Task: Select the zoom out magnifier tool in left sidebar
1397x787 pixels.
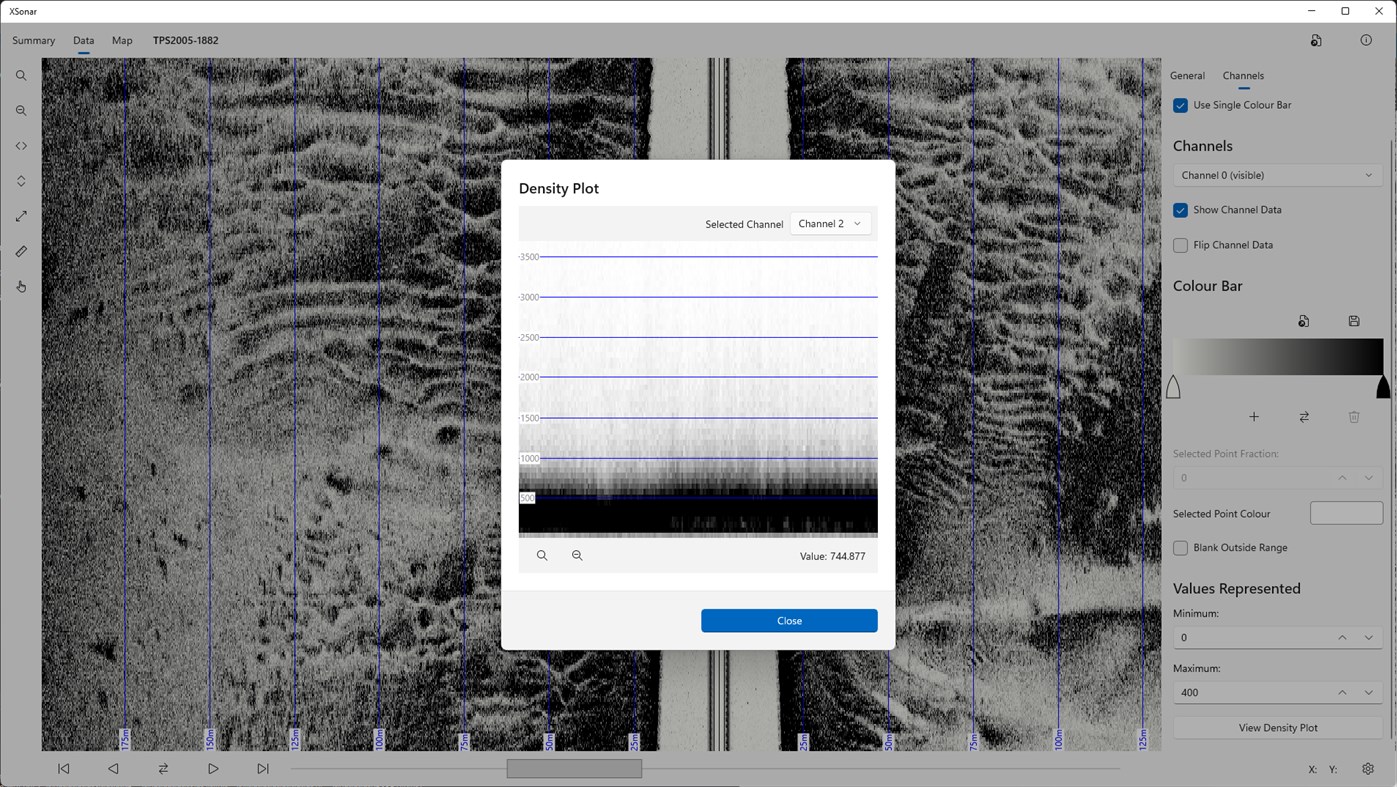Action: [21, 111]
